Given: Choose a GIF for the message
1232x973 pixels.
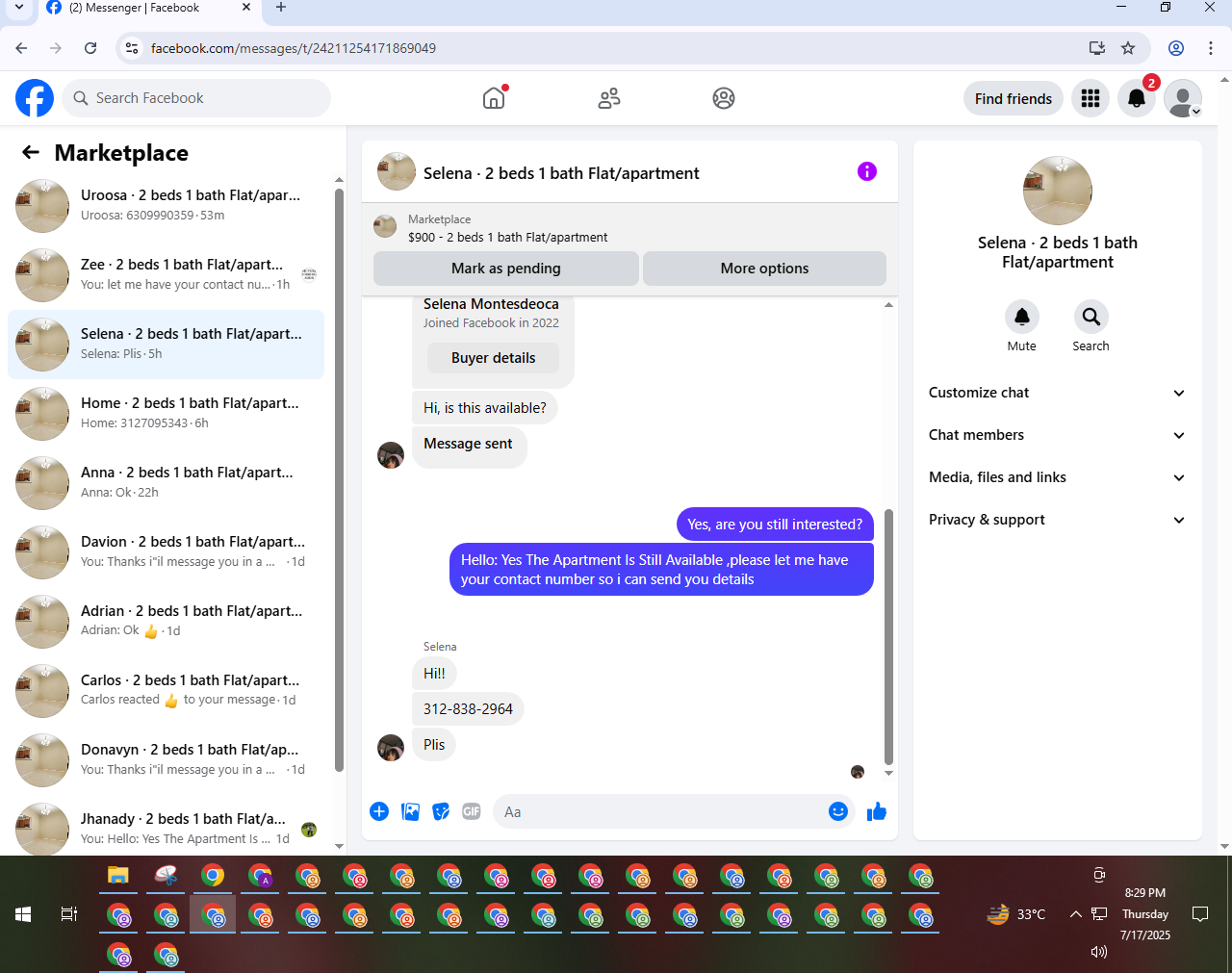Looking at the screenshot, I should (x=472, y=811).
